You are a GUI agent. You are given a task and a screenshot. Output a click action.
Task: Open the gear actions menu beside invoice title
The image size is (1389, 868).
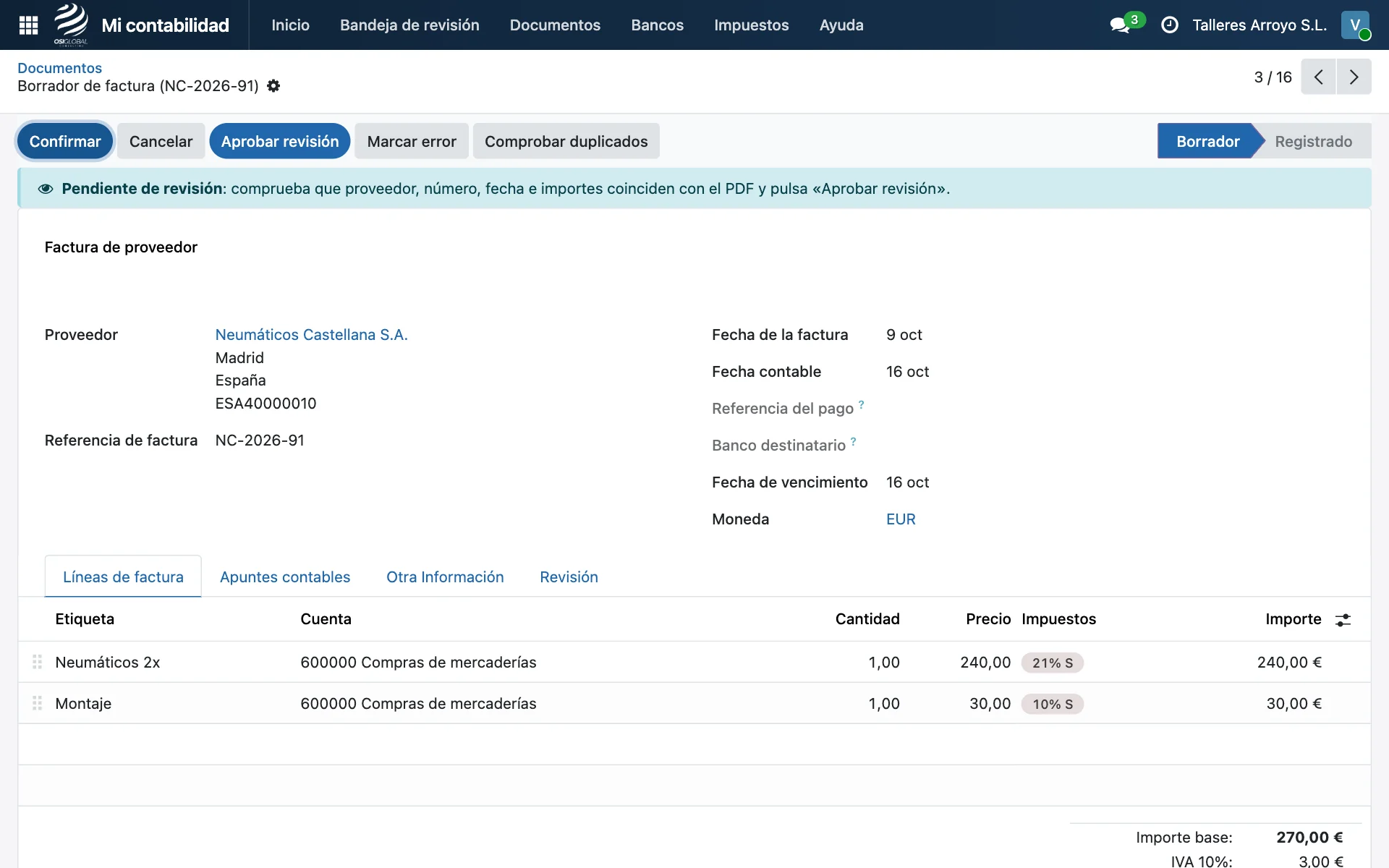(x=273, y=86)
